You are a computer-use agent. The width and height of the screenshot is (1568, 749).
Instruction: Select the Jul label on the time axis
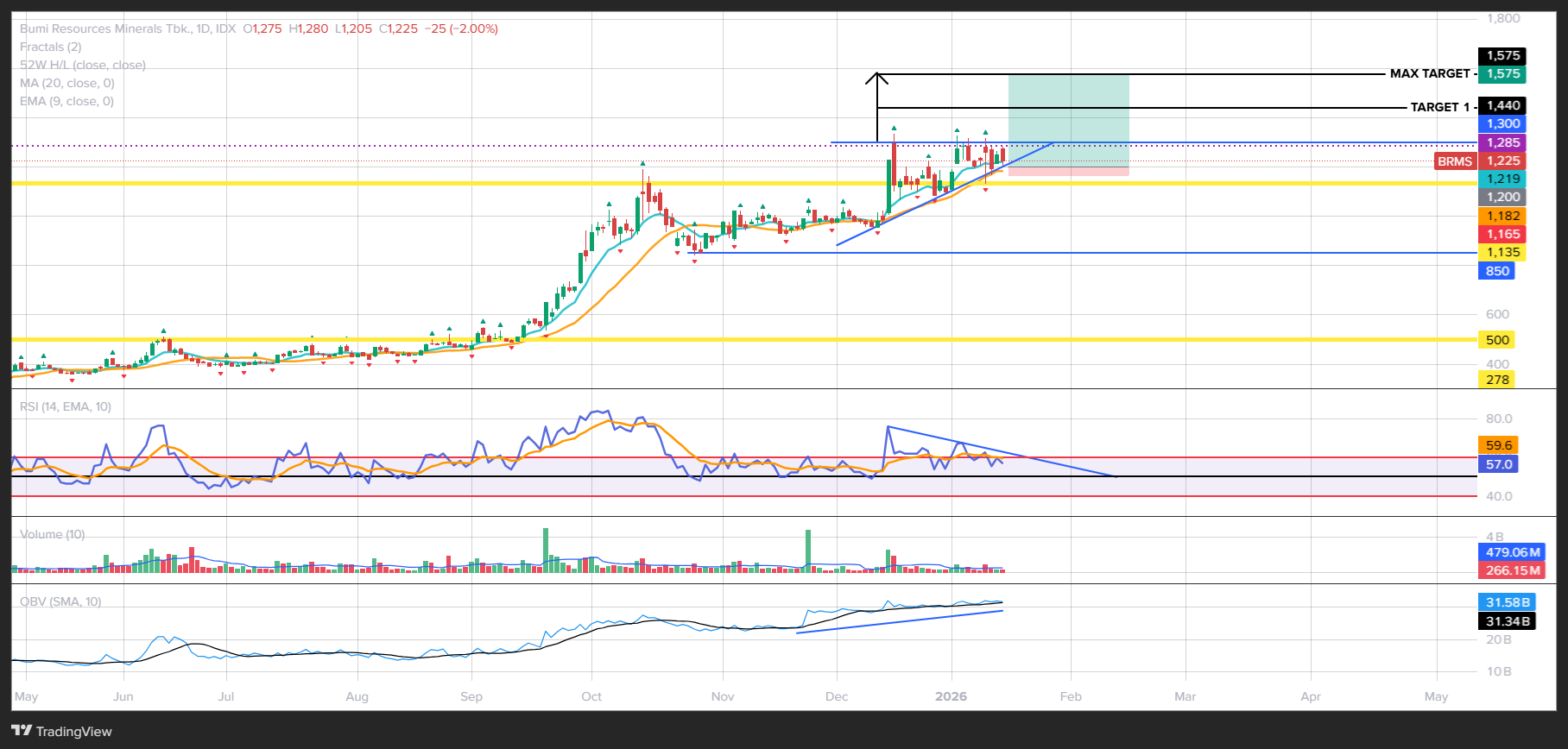pyautogui.click(x=226, y=696)
